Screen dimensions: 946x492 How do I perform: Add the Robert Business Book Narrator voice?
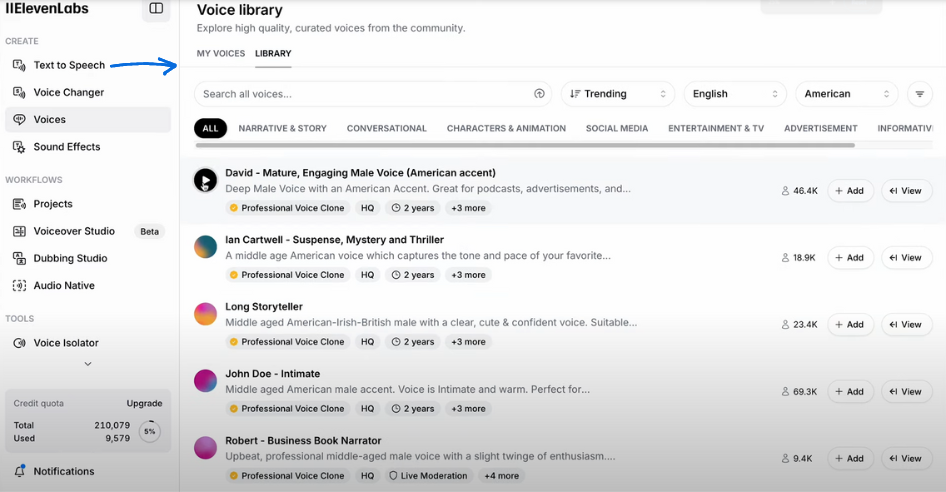849,459
